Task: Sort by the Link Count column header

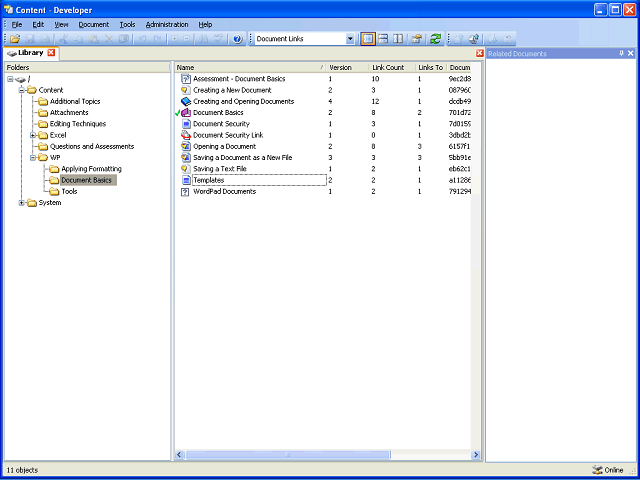Action: coord(392,68)
